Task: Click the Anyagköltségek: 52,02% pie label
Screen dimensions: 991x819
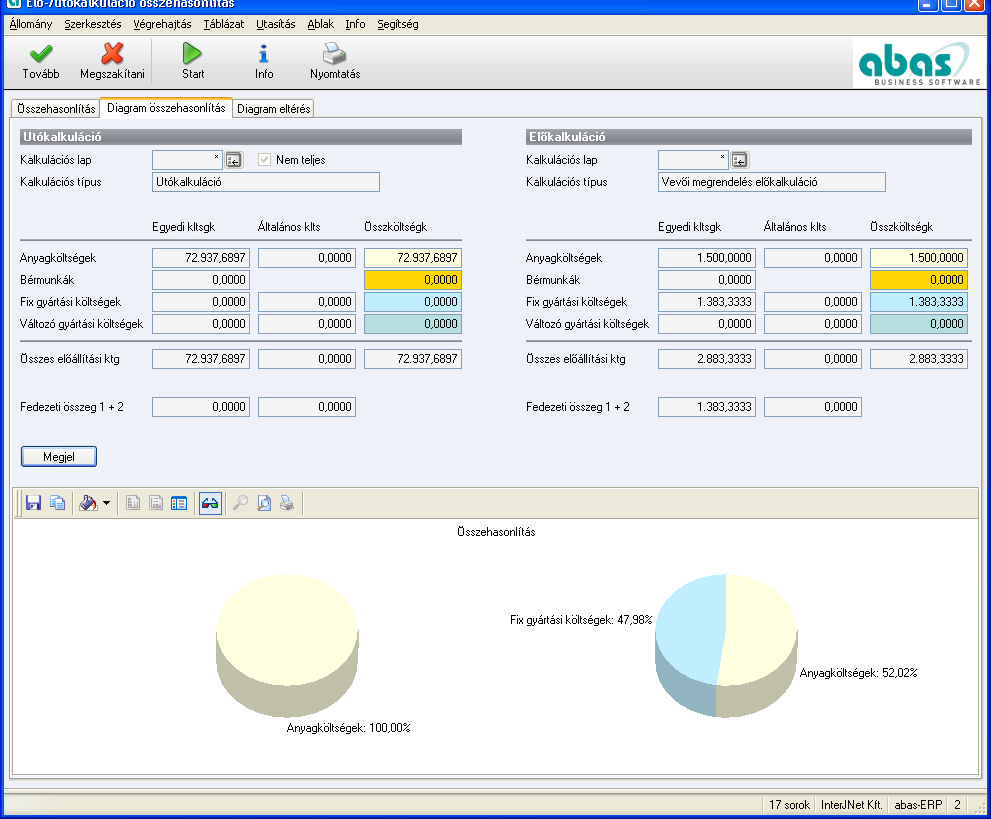Action: [x=858, y=673]
